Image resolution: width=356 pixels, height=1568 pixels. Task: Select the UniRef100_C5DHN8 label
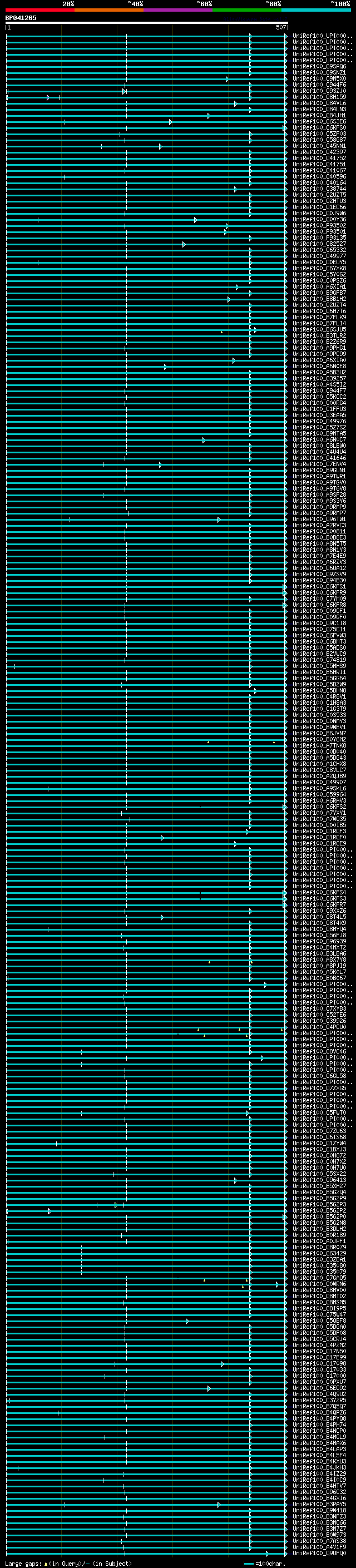(319, 690)
